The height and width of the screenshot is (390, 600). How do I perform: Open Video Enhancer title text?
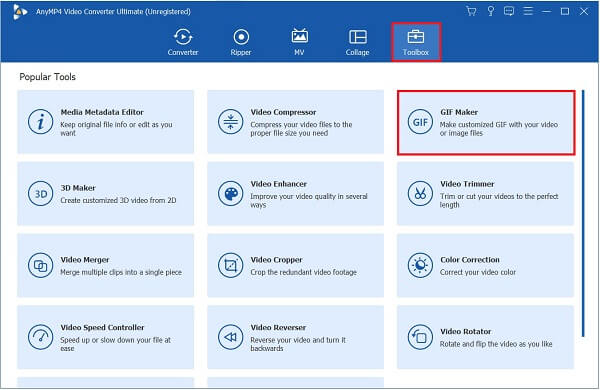(x=279, y=184)
